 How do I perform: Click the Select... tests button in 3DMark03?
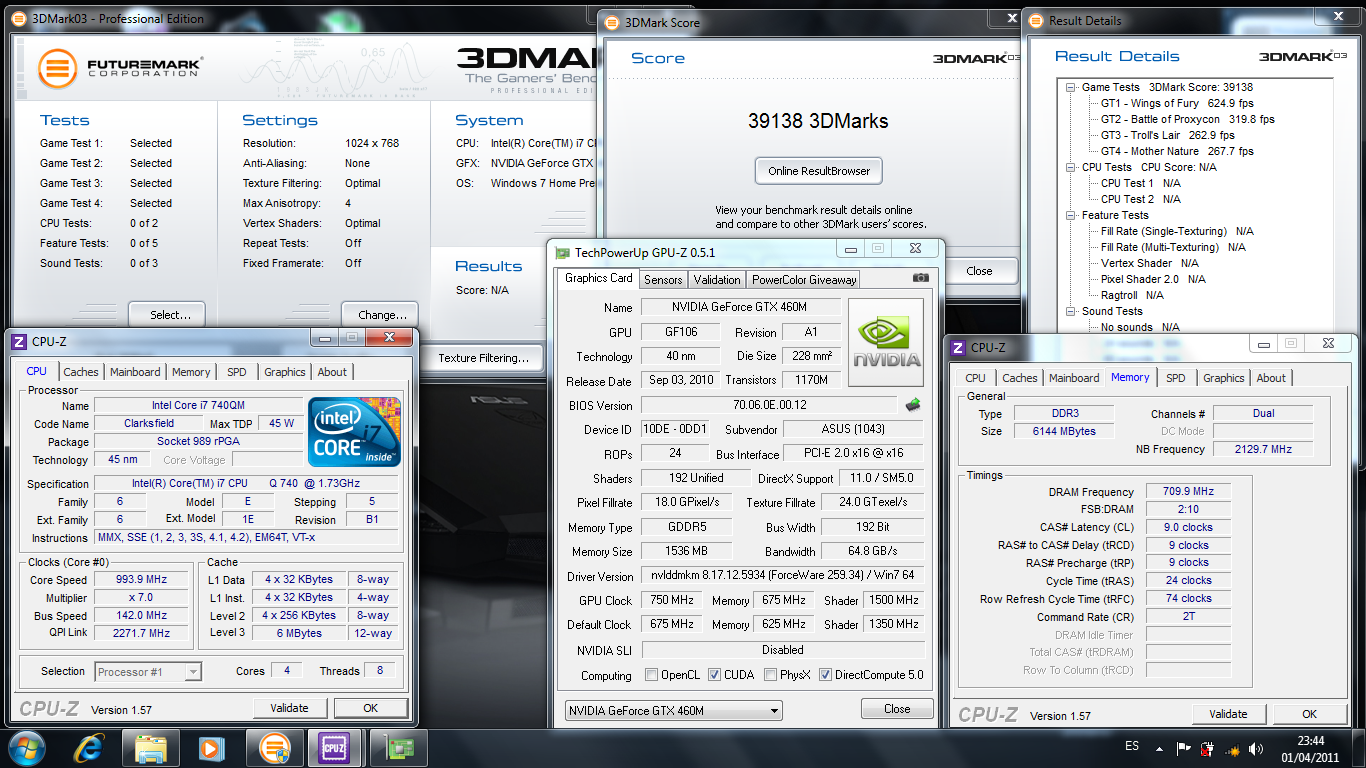pyautogui.click(x=167, y=314)
